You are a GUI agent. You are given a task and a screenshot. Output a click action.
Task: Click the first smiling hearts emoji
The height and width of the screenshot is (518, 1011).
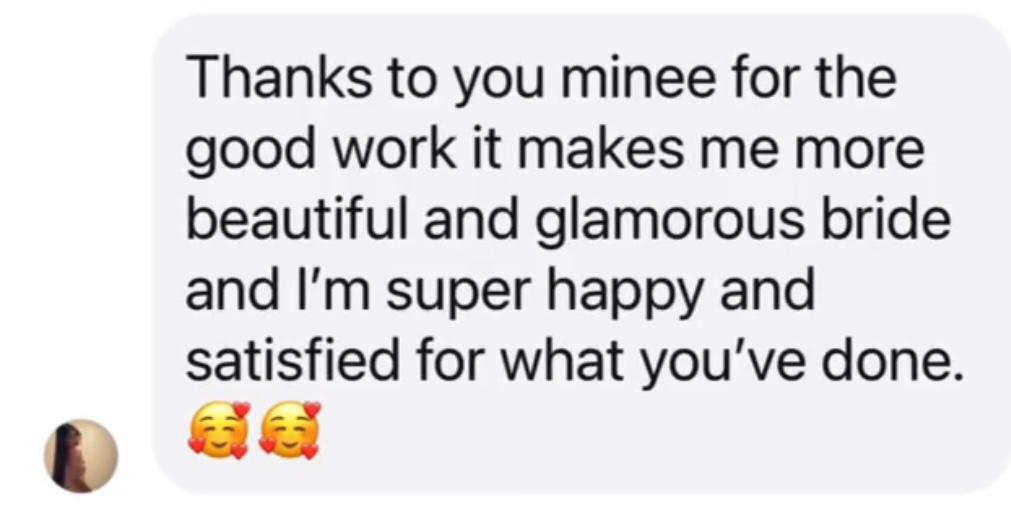click(219, 430)
